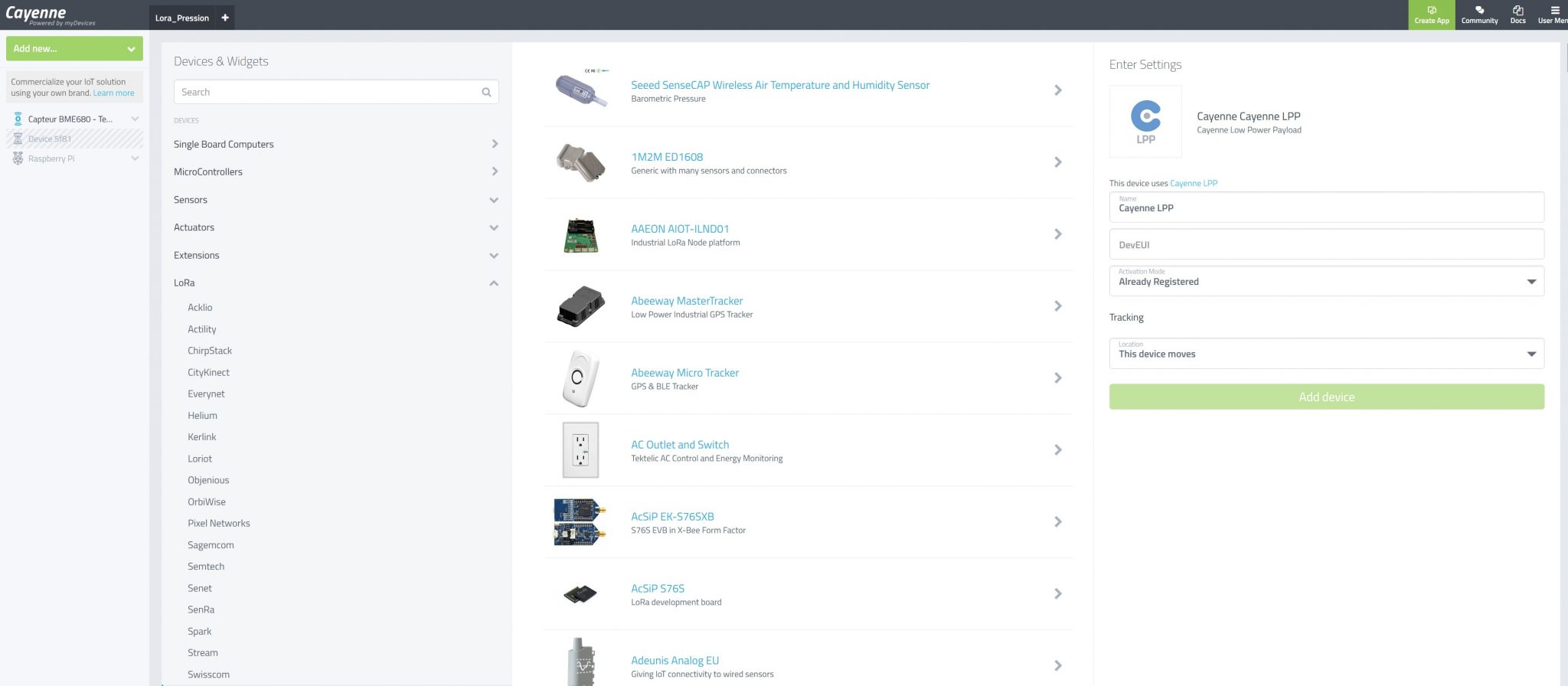Click the Create App icon
The image size is (1568, 686).
pyautogui.click(x=1431, y=11)
